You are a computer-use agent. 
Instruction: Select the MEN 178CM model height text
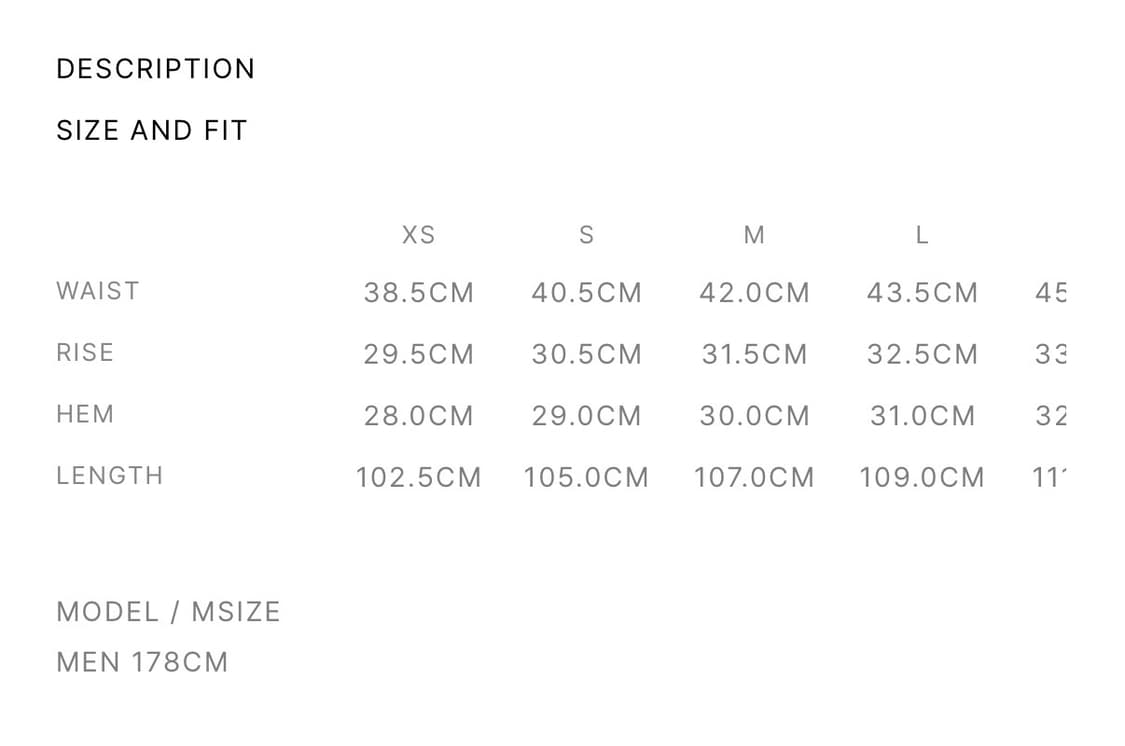tap(142, 662)
